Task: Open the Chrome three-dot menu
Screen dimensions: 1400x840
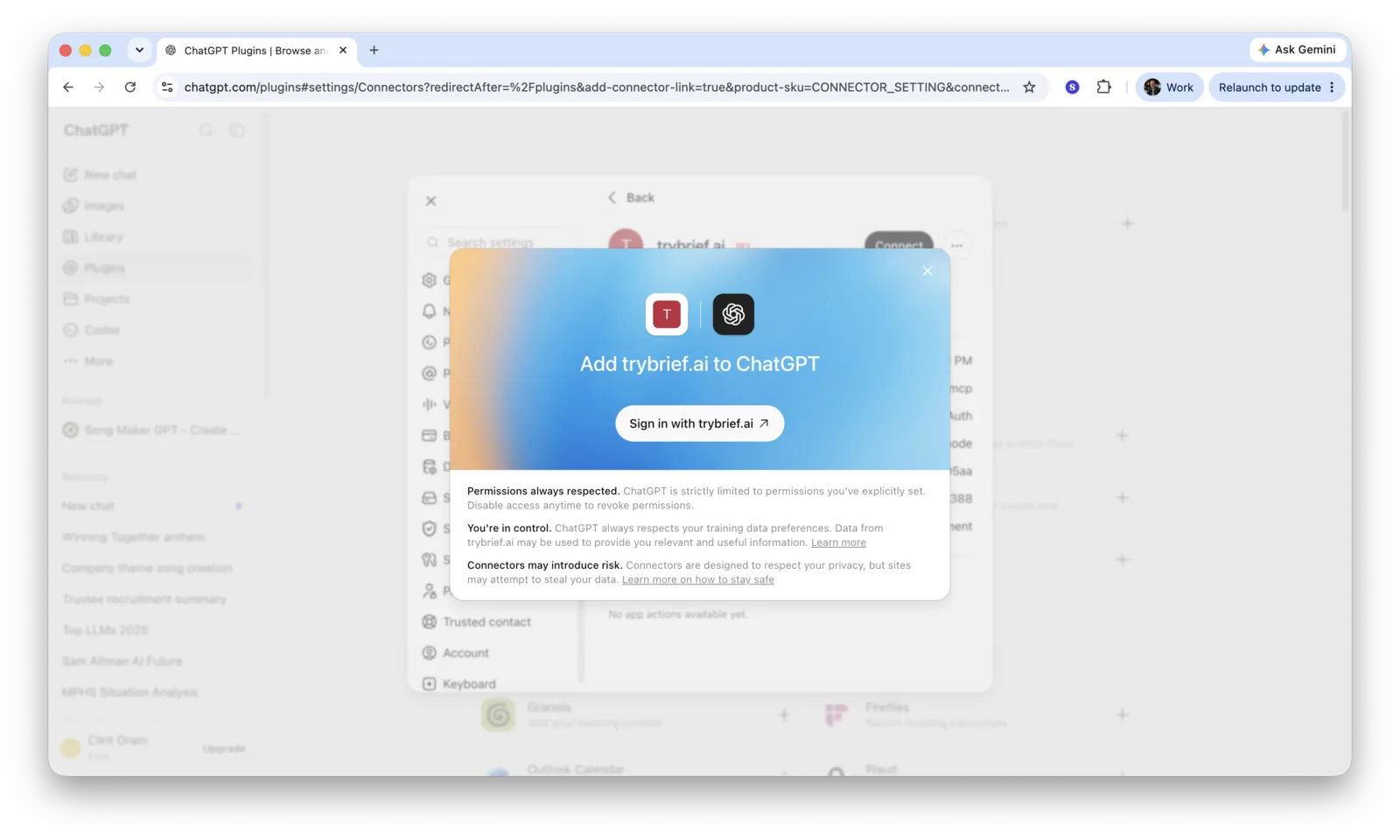Action: point(1333,87)
